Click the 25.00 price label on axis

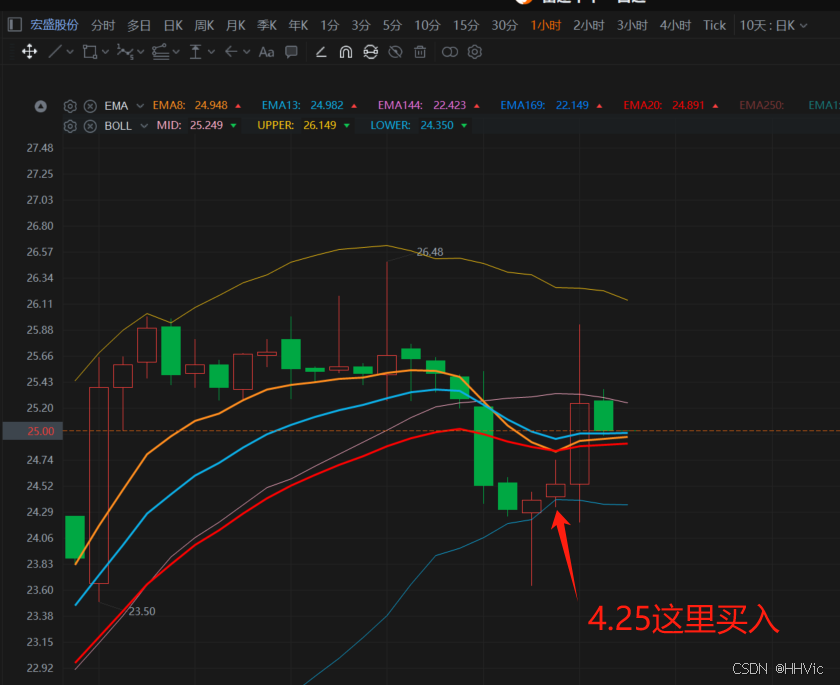pos(33,431)
